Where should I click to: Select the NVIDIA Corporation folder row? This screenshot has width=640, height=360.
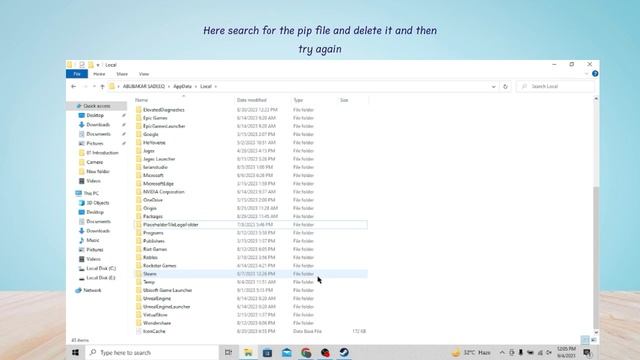251,192
